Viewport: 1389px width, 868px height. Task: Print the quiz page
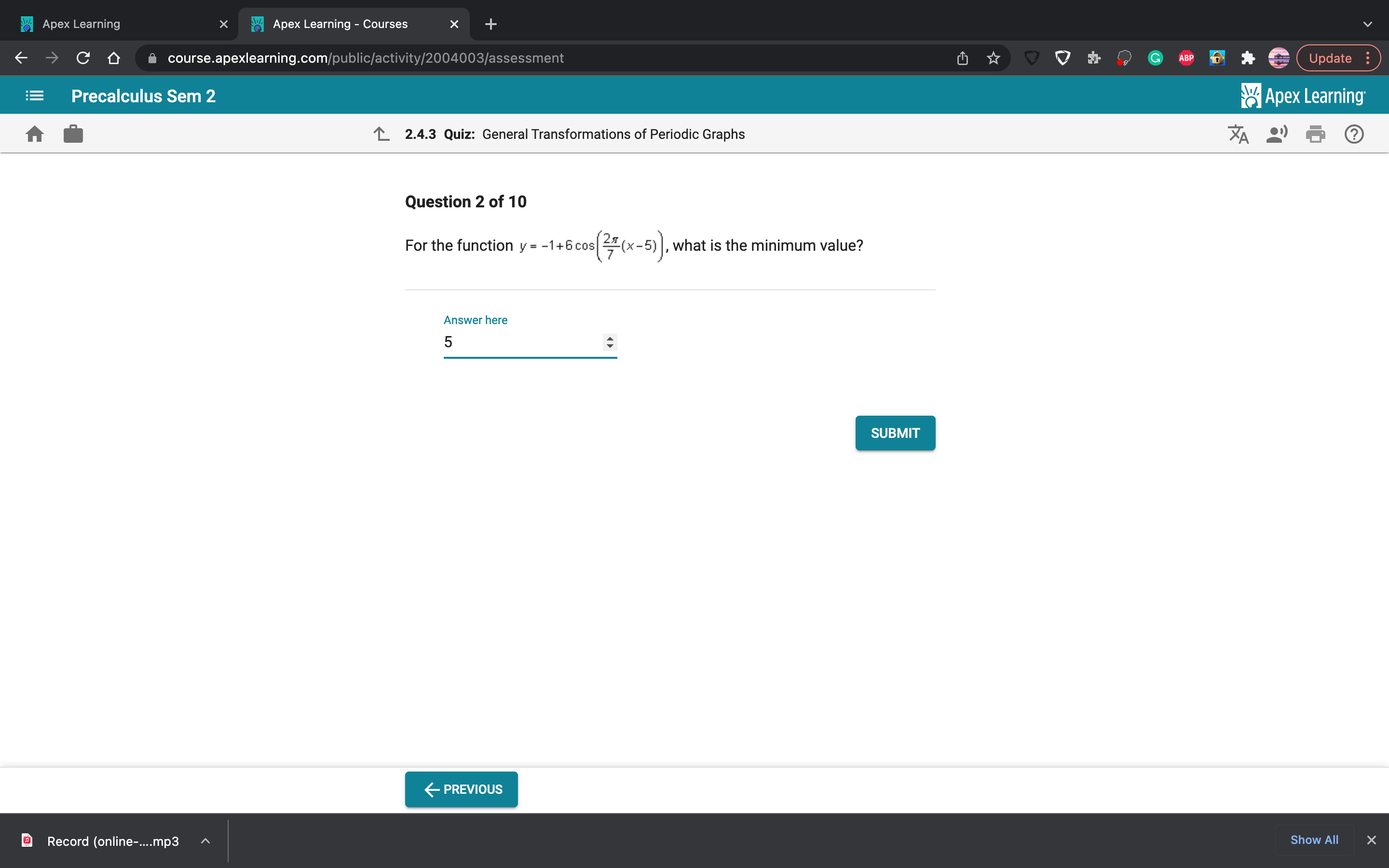point(1315,135)
